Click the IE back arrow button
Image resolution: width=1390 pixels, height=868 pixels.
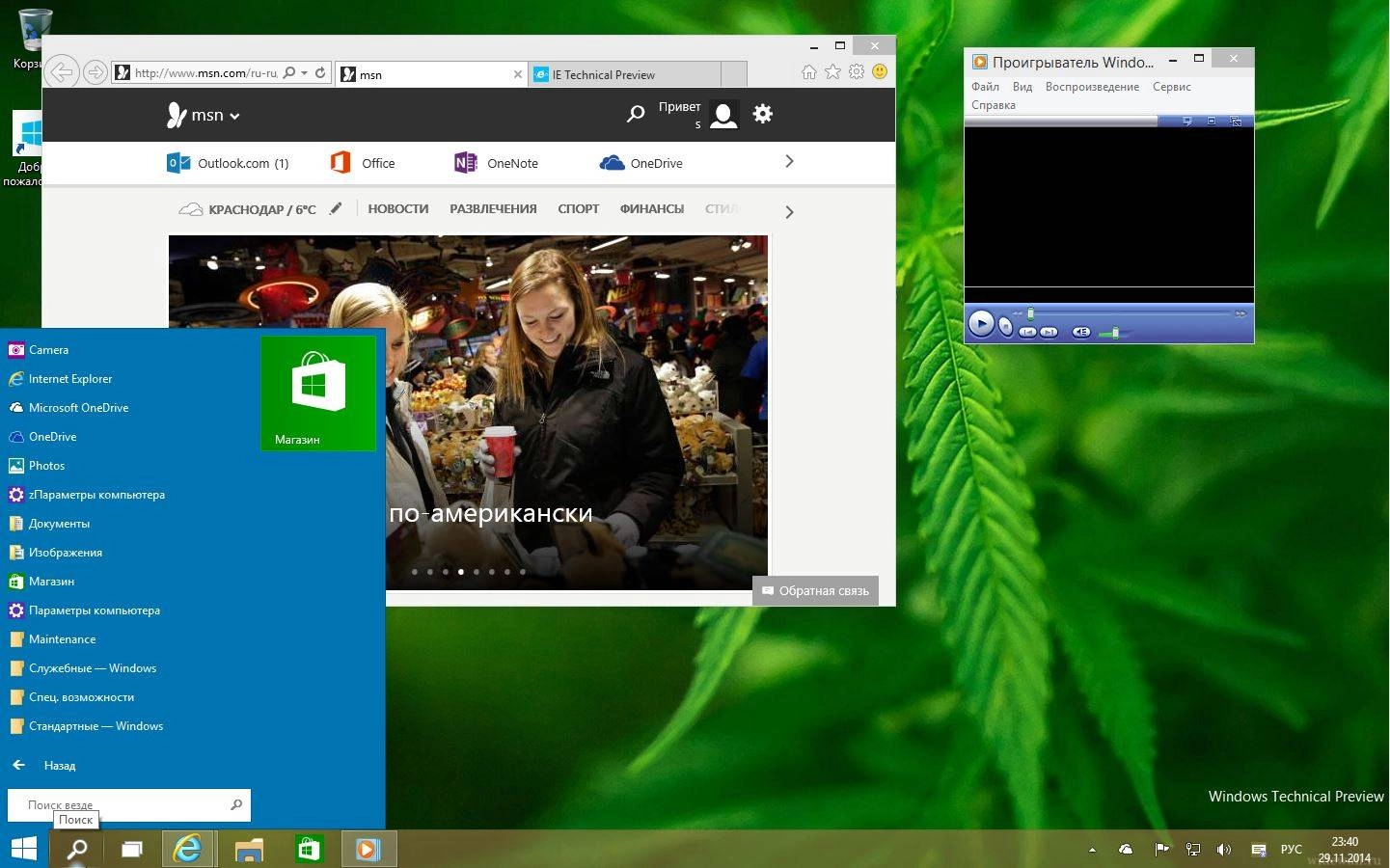click(61, 72)
